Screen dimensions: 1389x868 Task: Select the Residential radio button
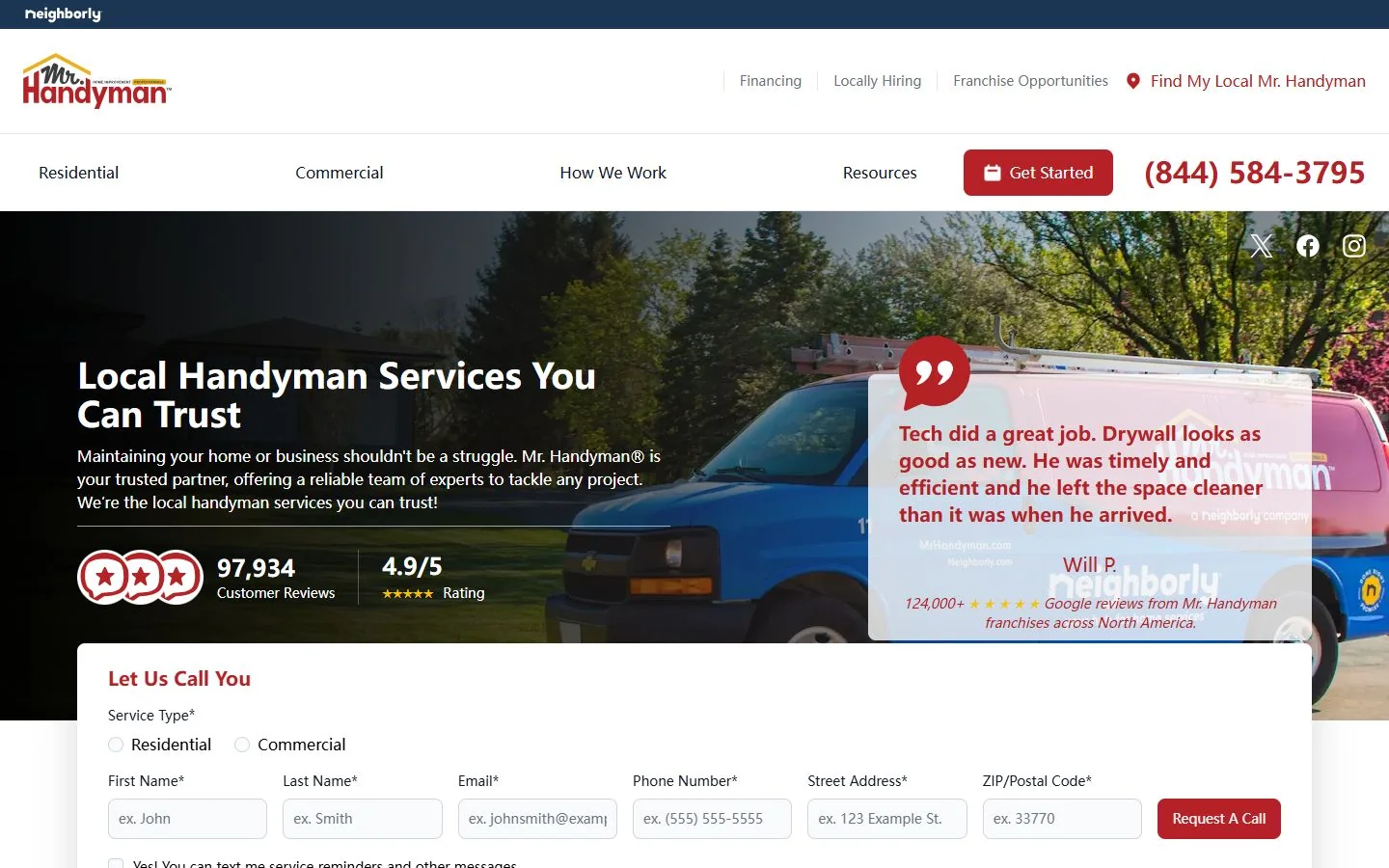[116, 745]
